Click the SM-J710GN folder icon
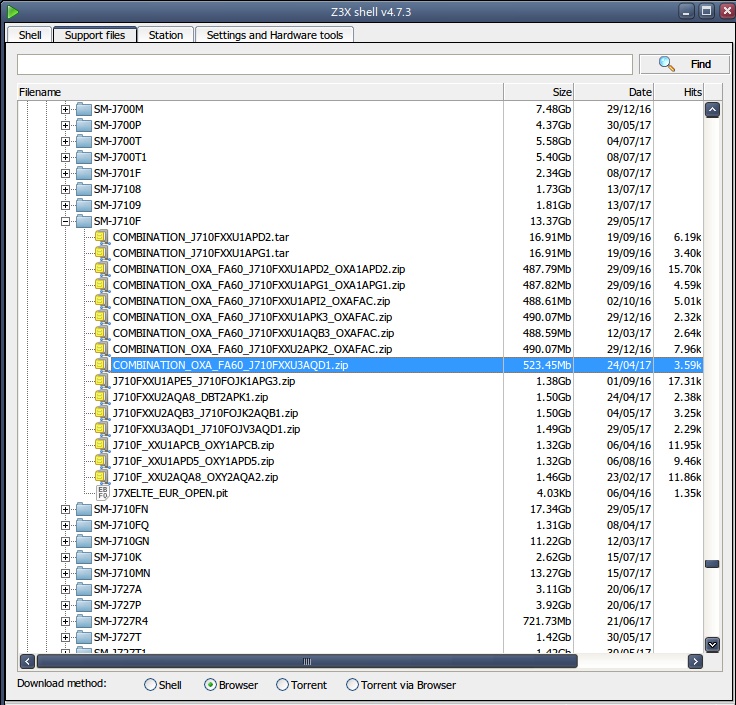The width and height of the screenshot is (736, 705). (x=84, y=541)
